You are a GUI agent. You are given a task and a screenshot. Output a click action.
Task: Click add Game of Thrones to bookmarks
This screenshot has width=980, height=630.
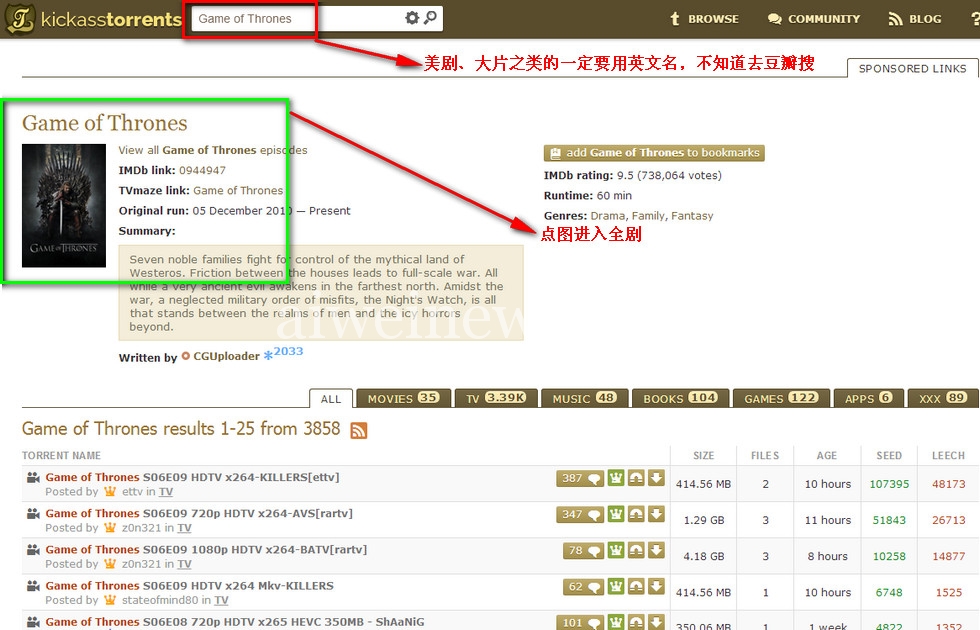(x=654, y=153)
